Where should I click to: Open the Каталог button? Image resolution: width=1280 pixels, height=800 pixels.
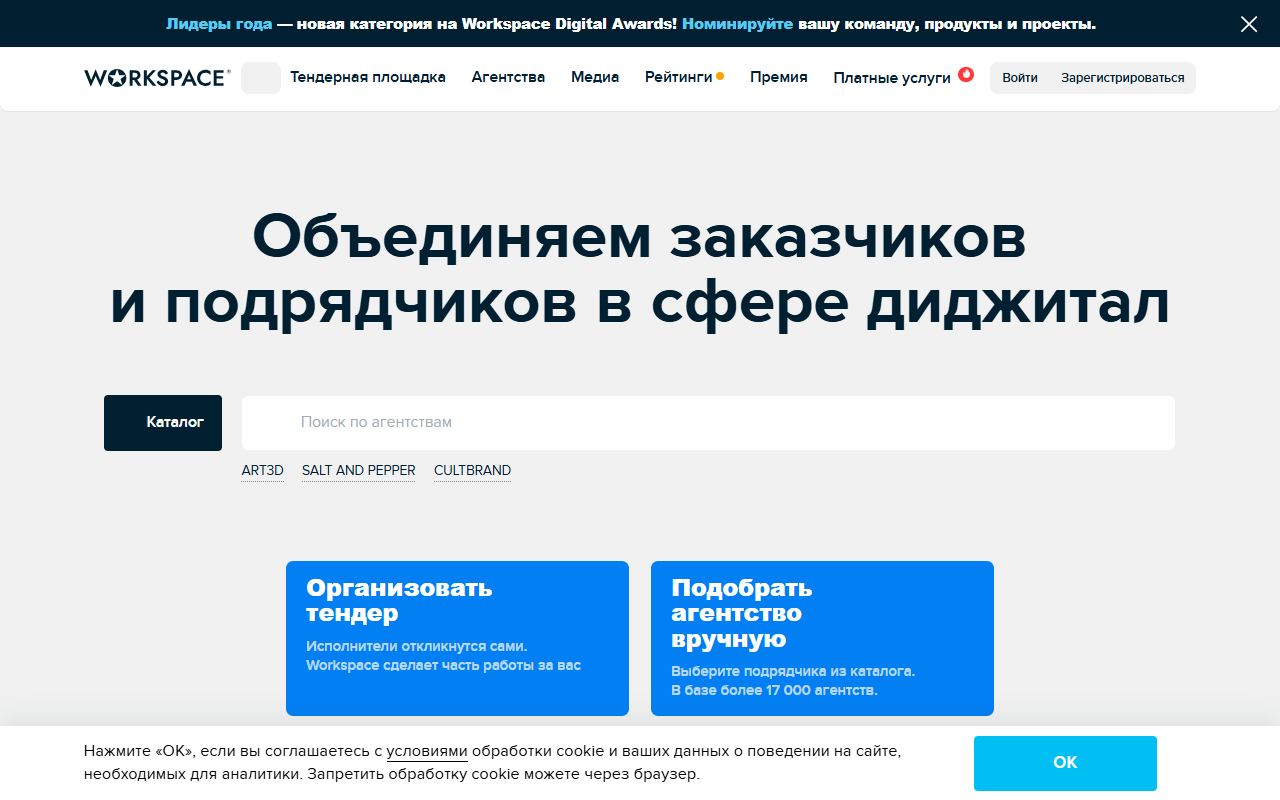tap(163, 423)
